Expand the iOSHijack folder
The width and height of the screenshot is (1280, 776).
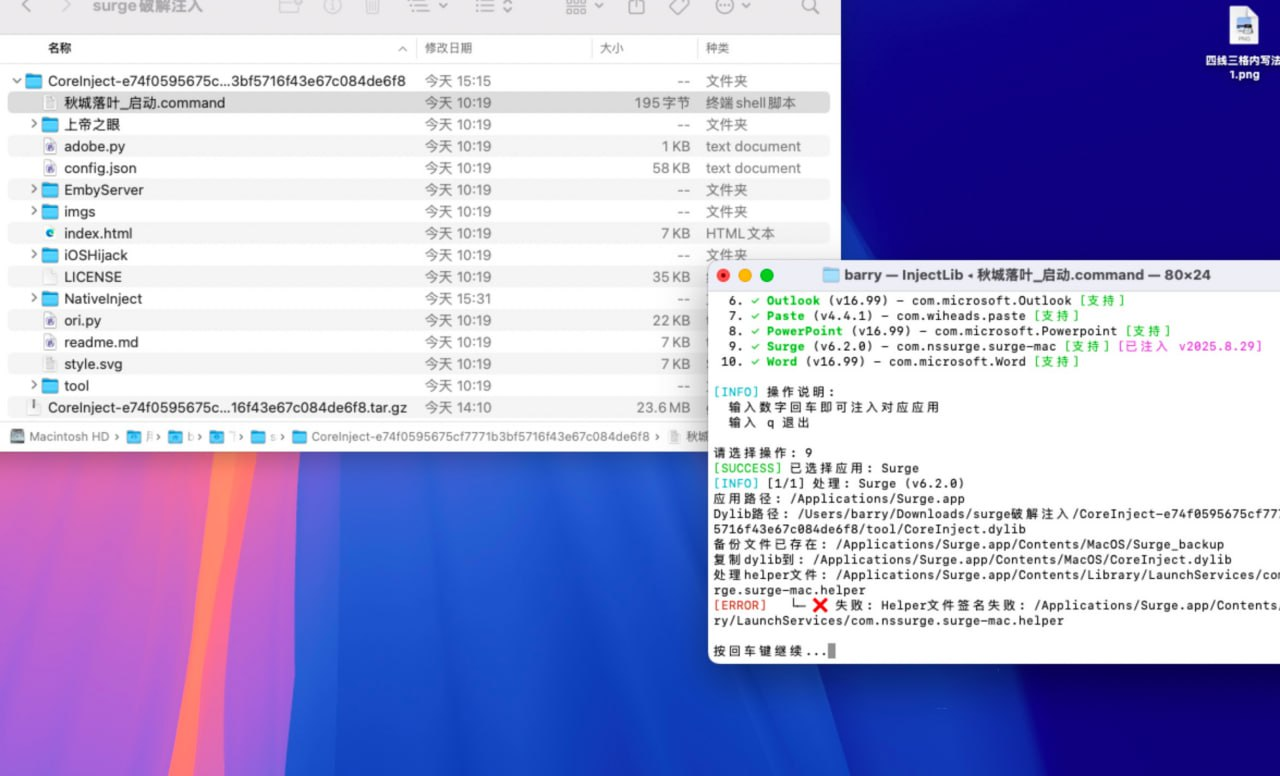coord(33,255)
